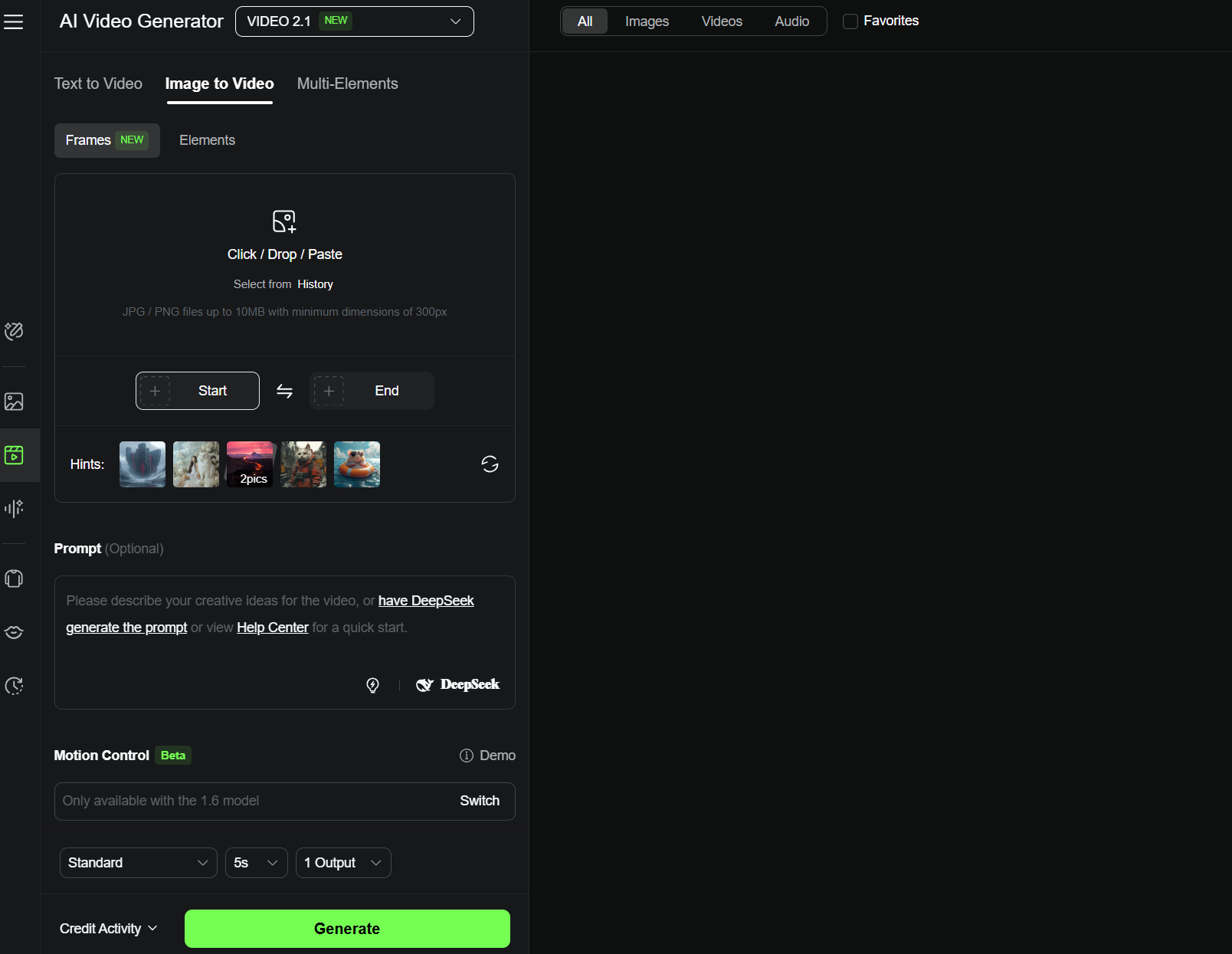
Task: Open the hamburger menu icon
Action: (14, 22)
